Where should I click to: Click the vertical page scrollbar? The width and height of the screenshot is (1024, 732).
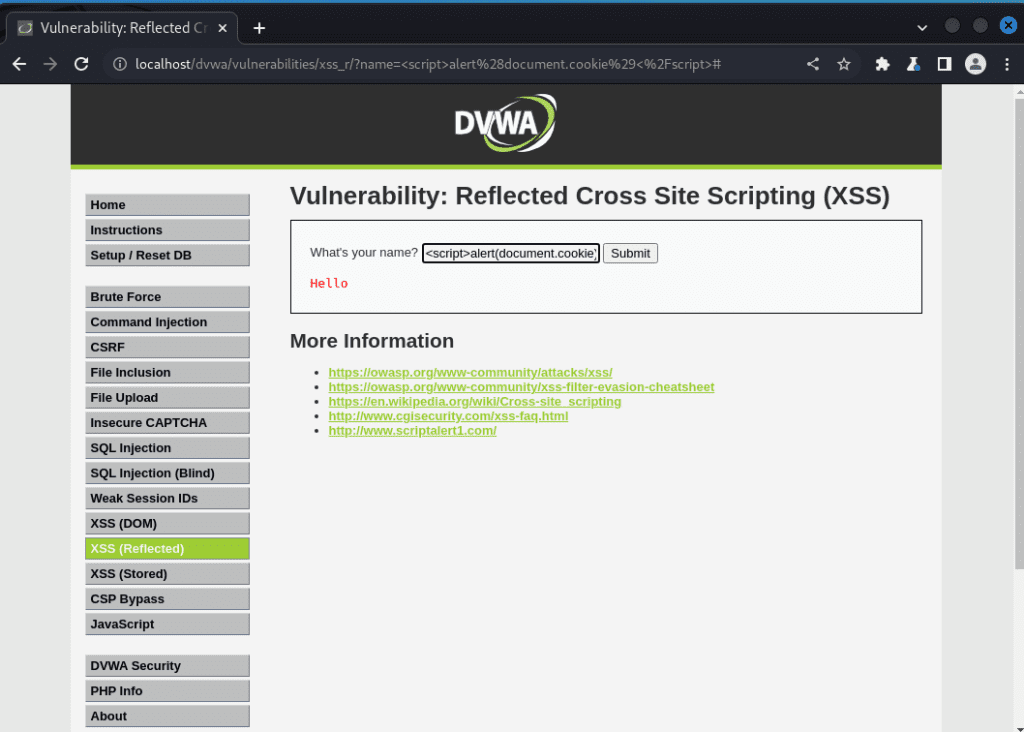tap(1019, 326)
